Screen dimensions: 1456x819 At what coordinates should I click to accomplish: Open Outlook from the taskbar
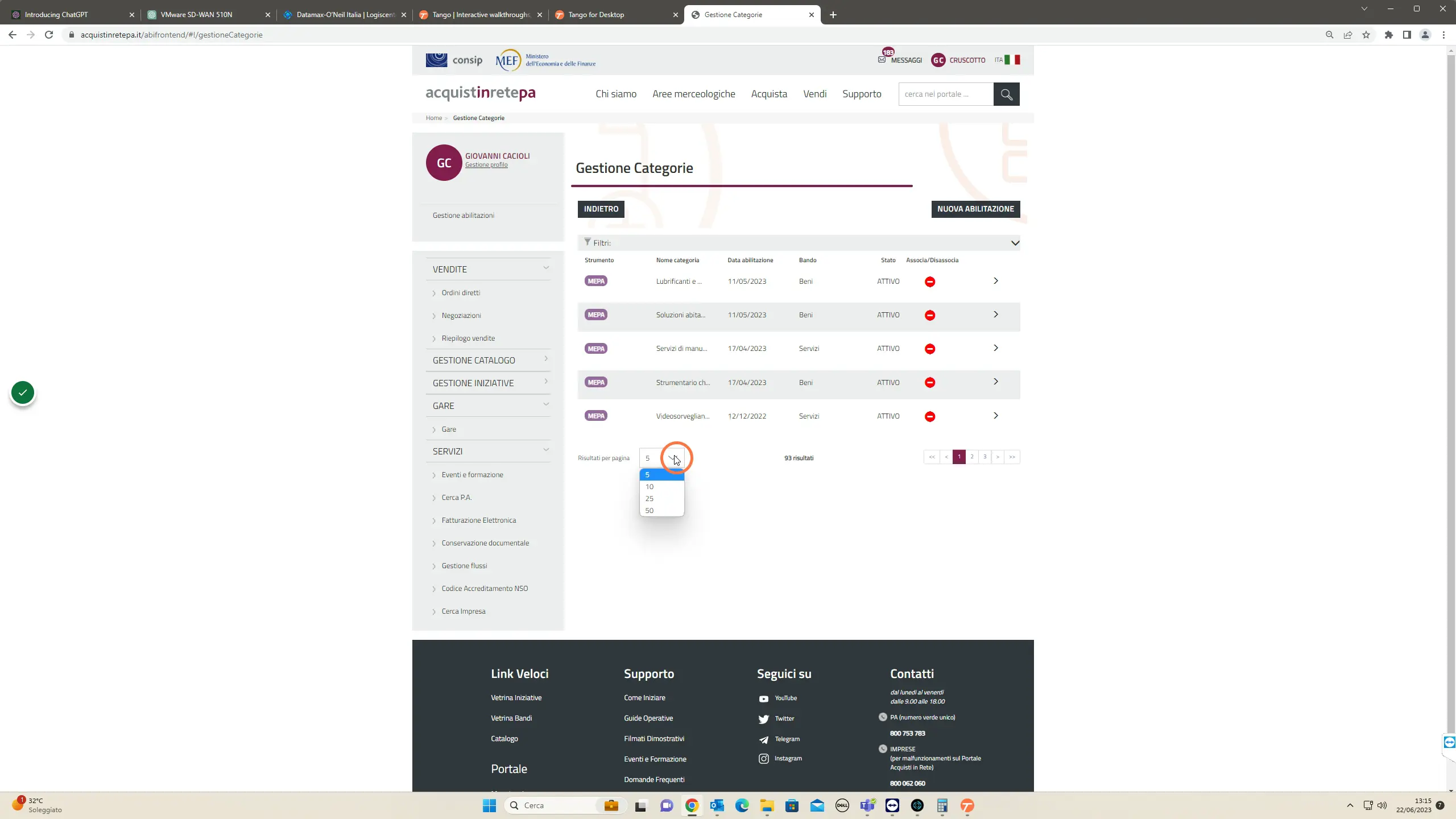(x=717, y=805)
